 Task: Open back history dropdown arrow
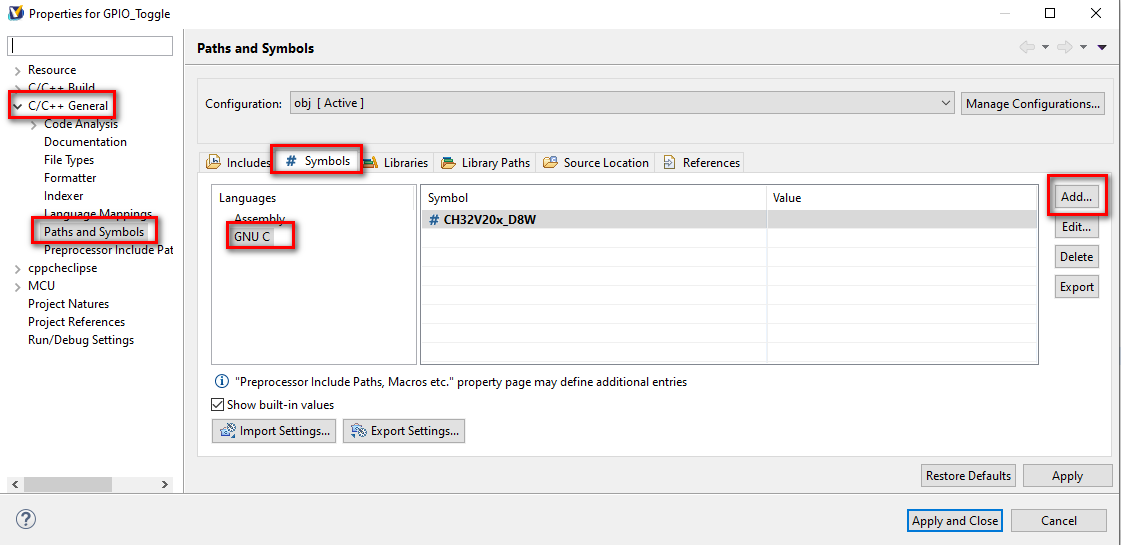1045,47
